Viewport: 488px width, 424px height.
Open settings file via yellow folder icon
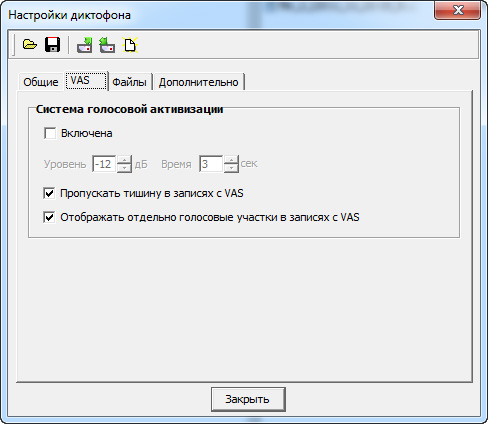pyautogui.click(x=30, y=44)
